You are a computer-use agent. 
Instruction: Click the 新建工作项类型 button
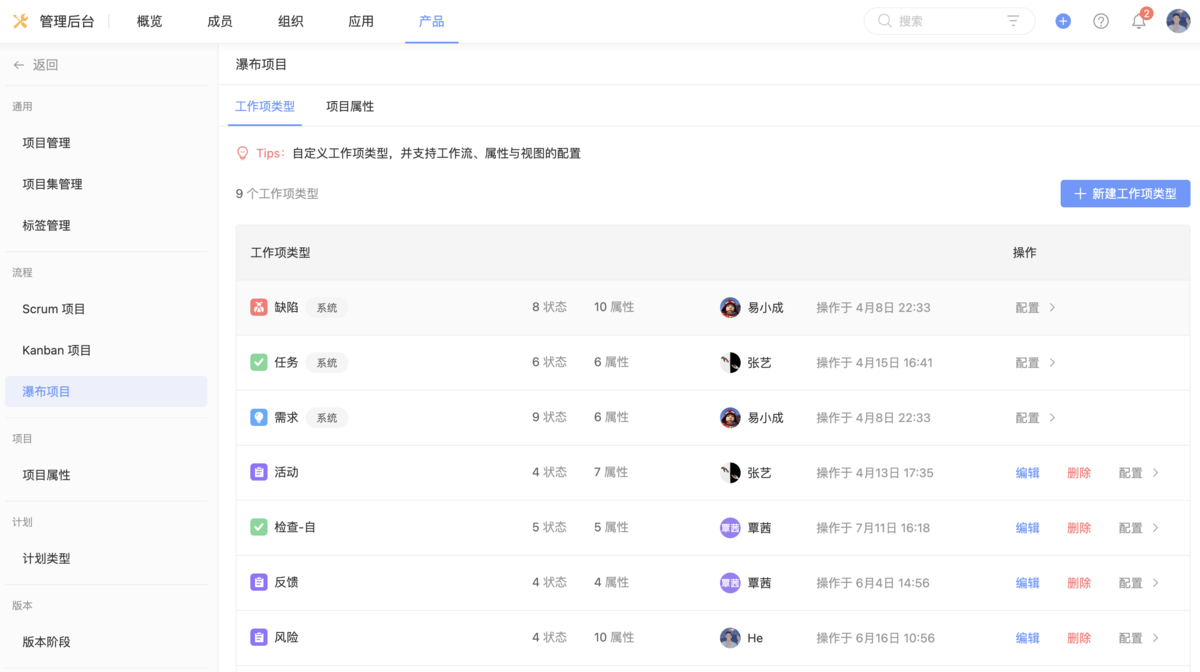coord(1125,193)
